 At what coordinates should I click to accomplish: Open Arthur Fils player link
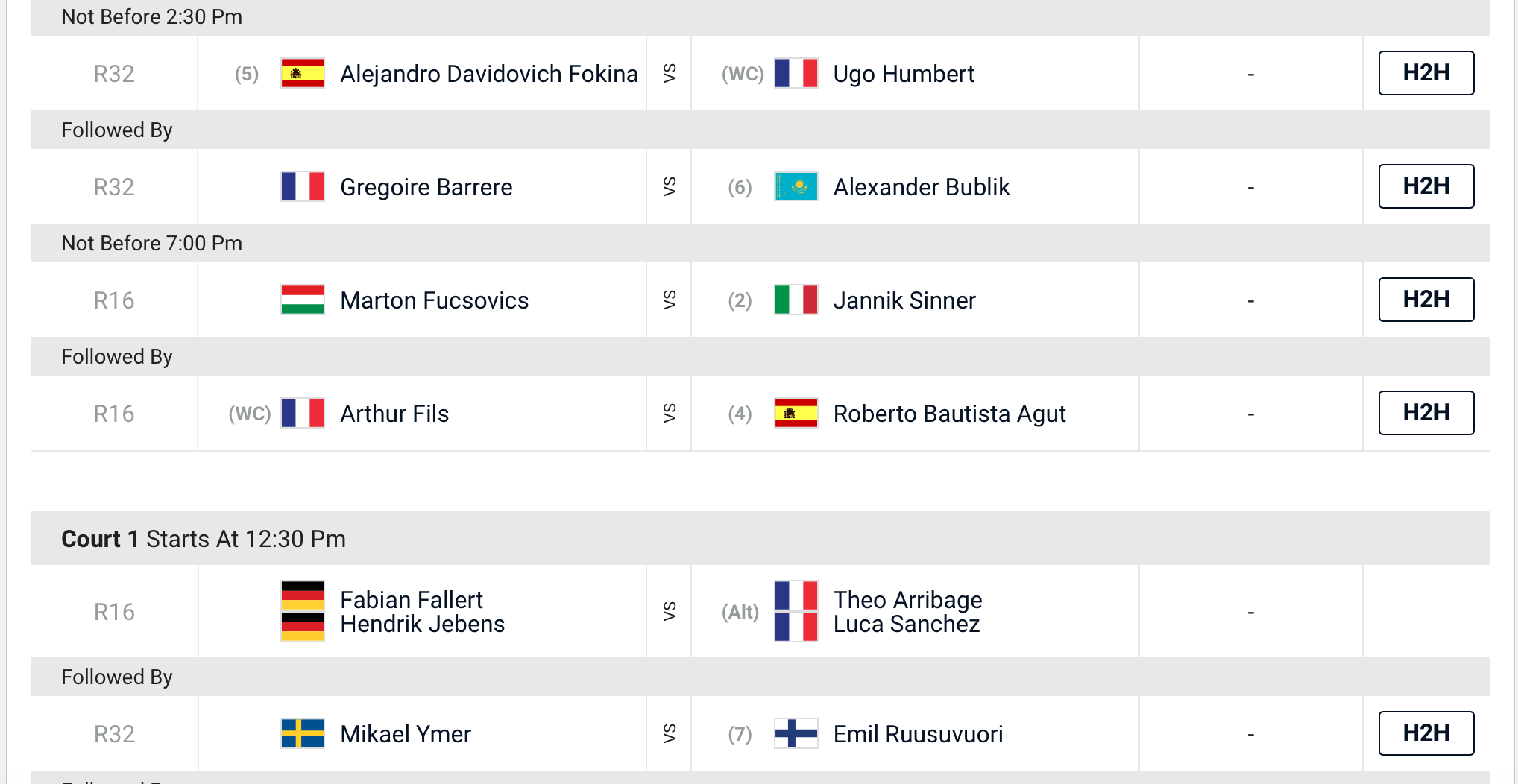[x=394, y=414]
